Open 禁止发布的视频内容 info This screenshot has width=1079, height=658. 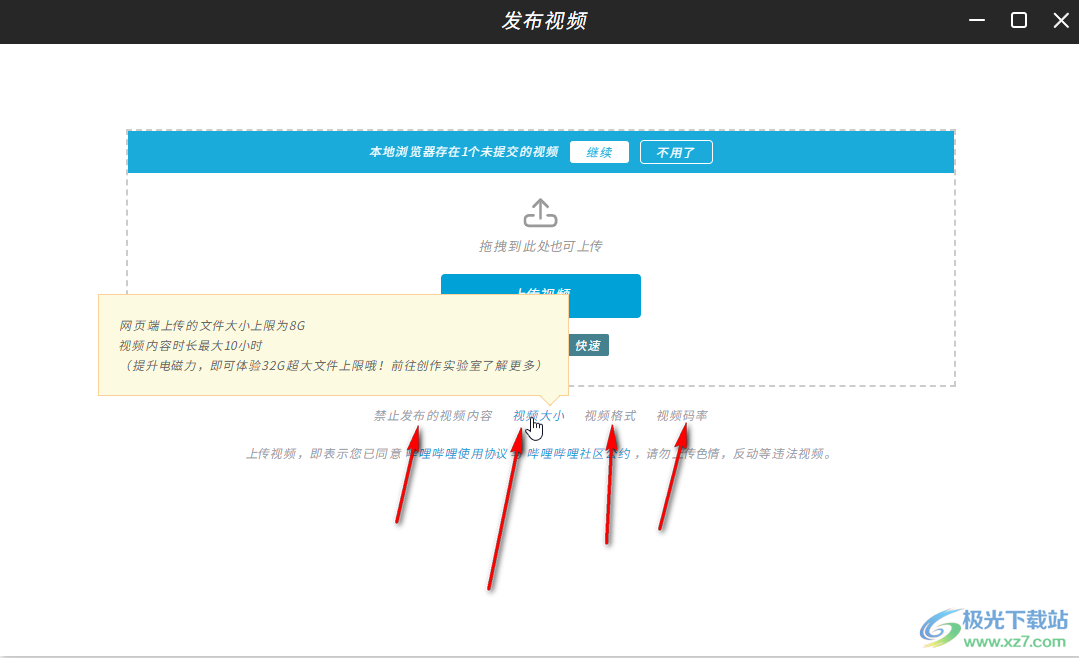(x=433, y=416)
